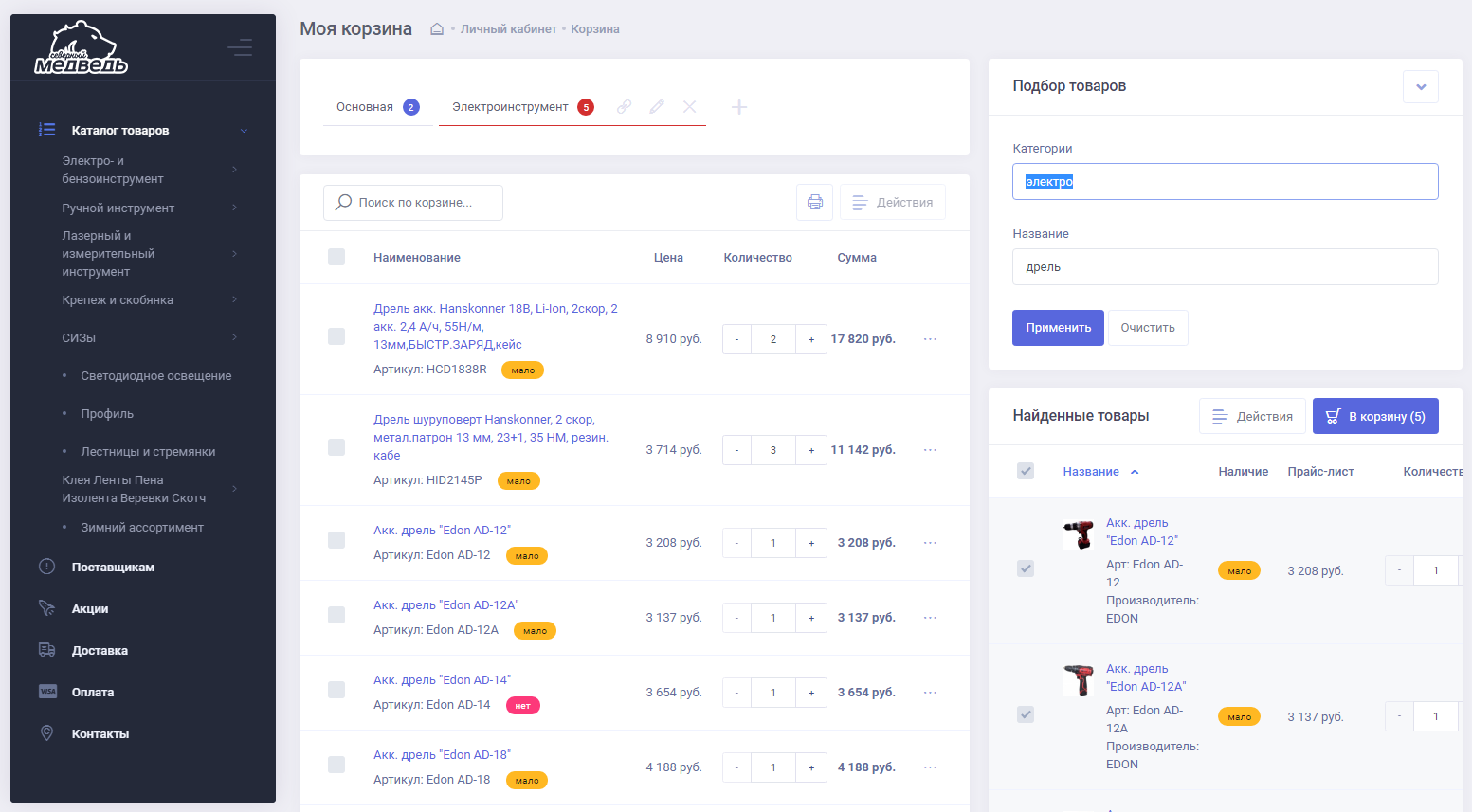The width and height of the screenshot is (1472, 812).
Task: Click the В корзину (5) button
Action: click(x=1375, y=416)
